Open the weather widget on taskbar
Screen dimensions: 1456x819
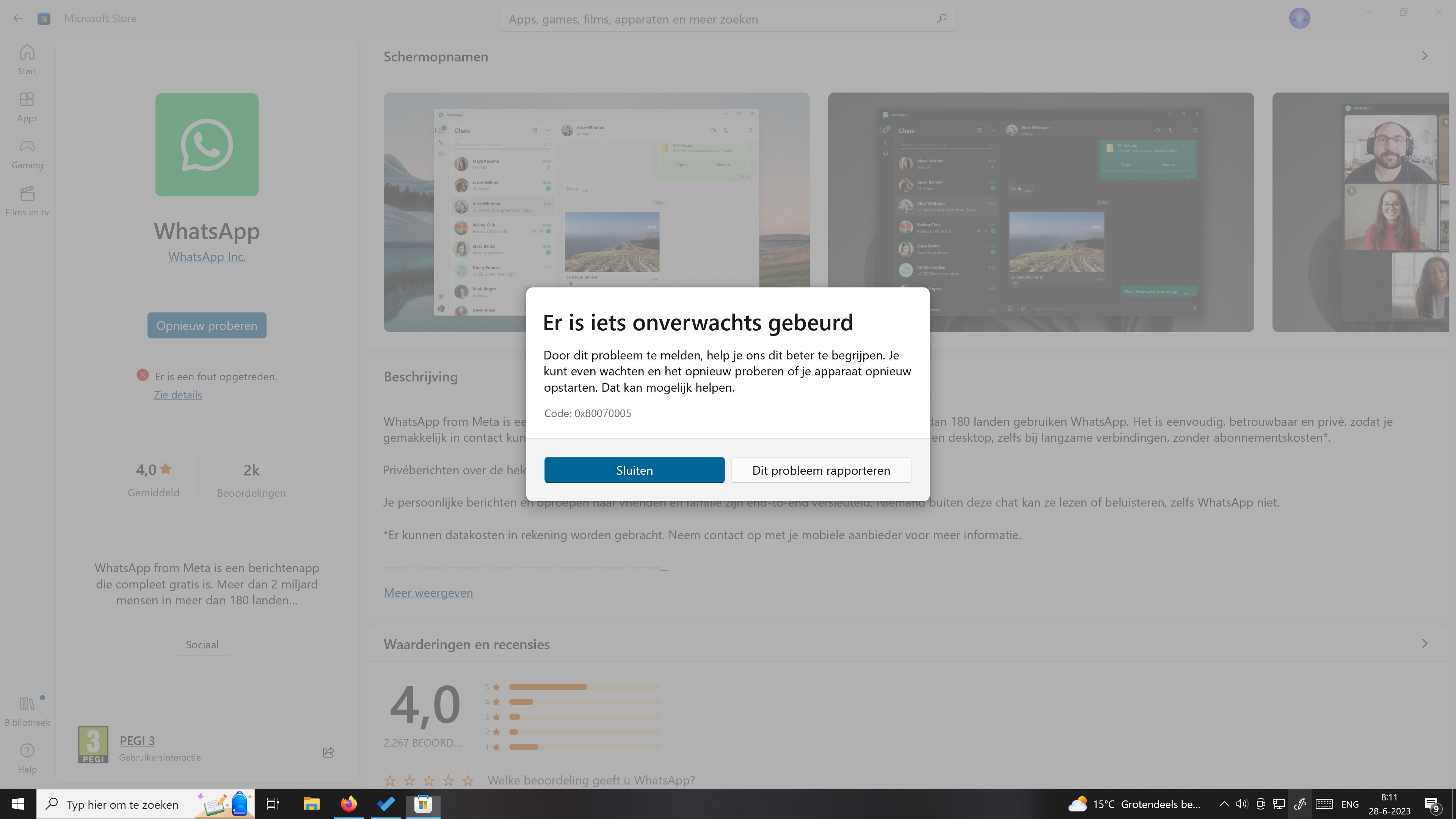[x=1135, y=804]
